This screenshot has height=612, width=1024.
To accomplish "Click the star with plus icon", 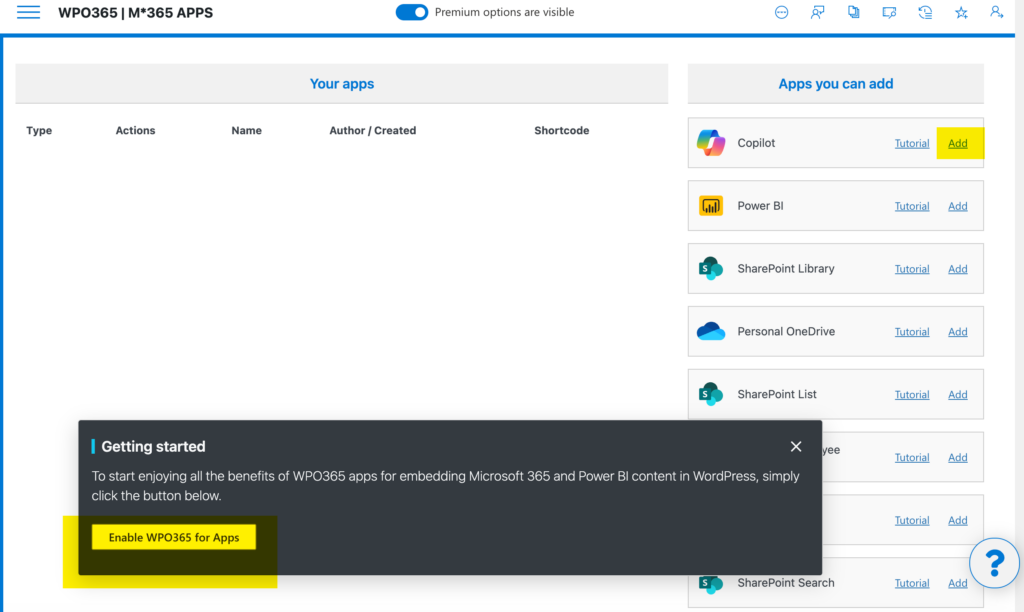I will 961,12.
